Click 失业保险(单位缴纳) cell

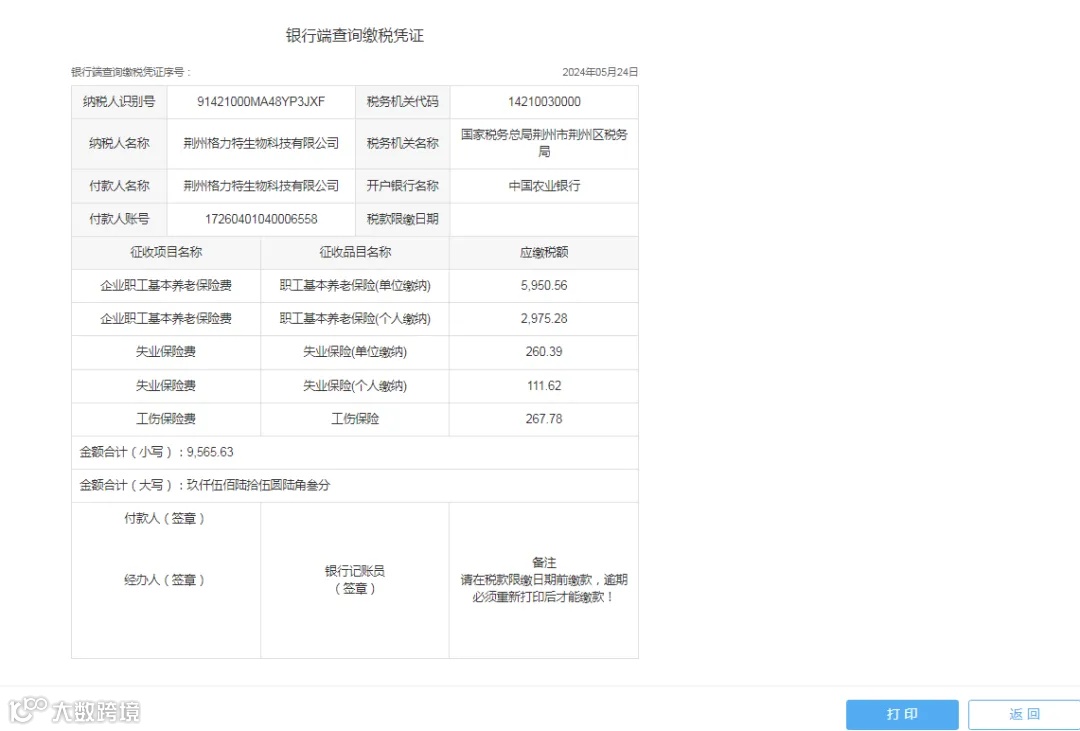pos(355,352)
